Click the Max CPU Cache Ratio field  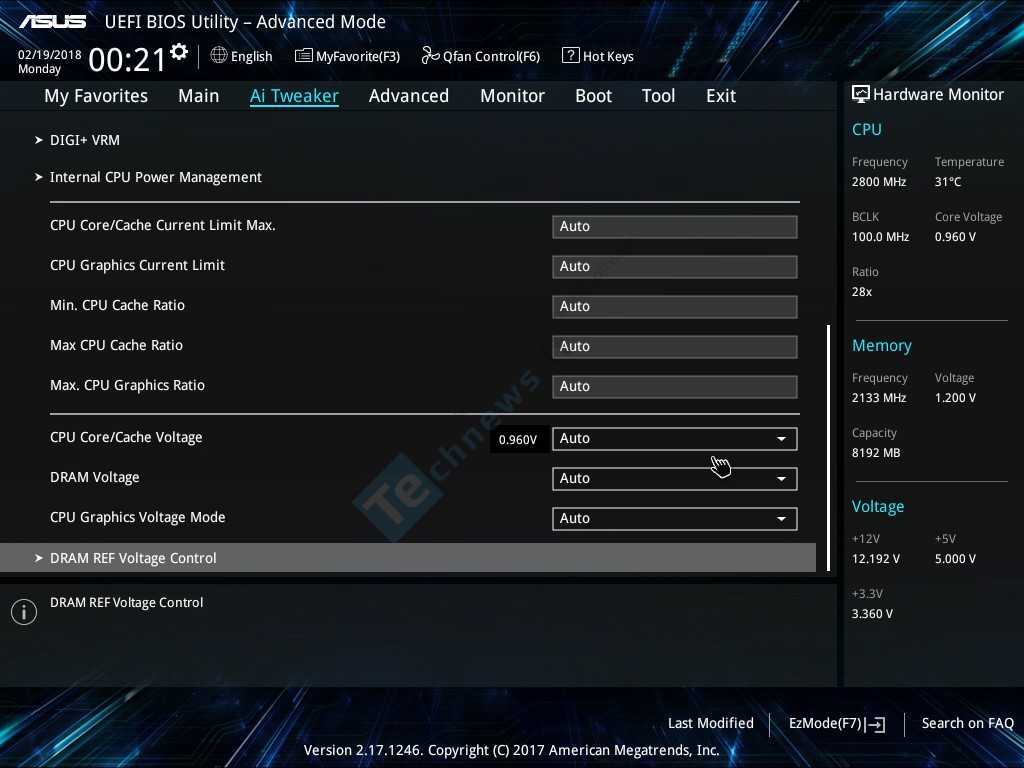[675, 346]
